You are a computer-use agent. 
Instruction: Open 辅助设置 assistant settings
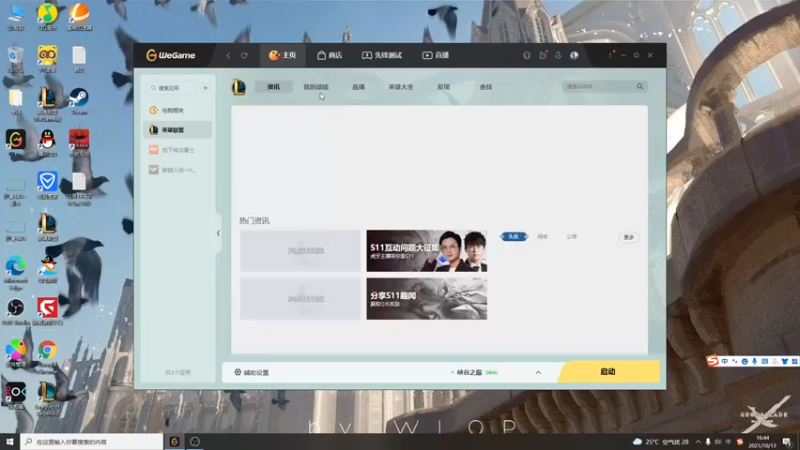(252, 372)
